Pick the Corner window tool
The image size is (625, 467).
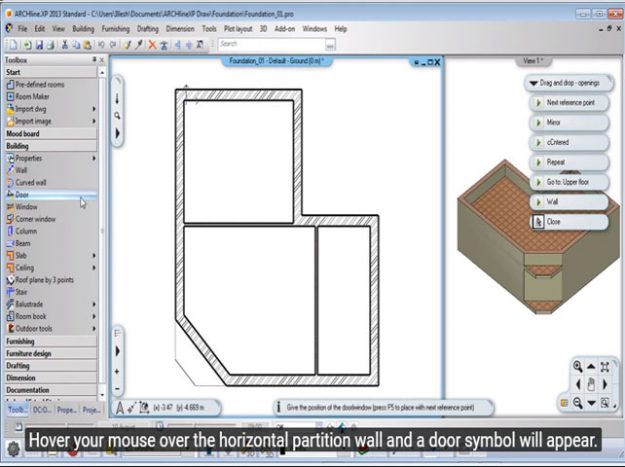pyautogui.click(x=35, y=218)
